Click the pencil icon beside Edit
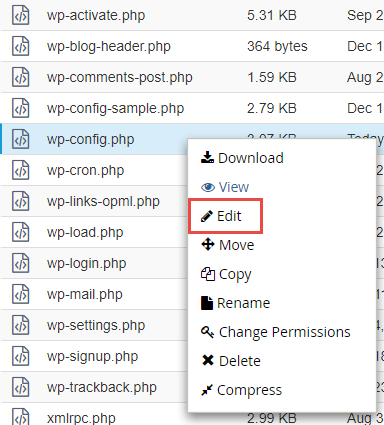Image resolution: width=384 pixels, height=425 pixels. click(207, 216)
